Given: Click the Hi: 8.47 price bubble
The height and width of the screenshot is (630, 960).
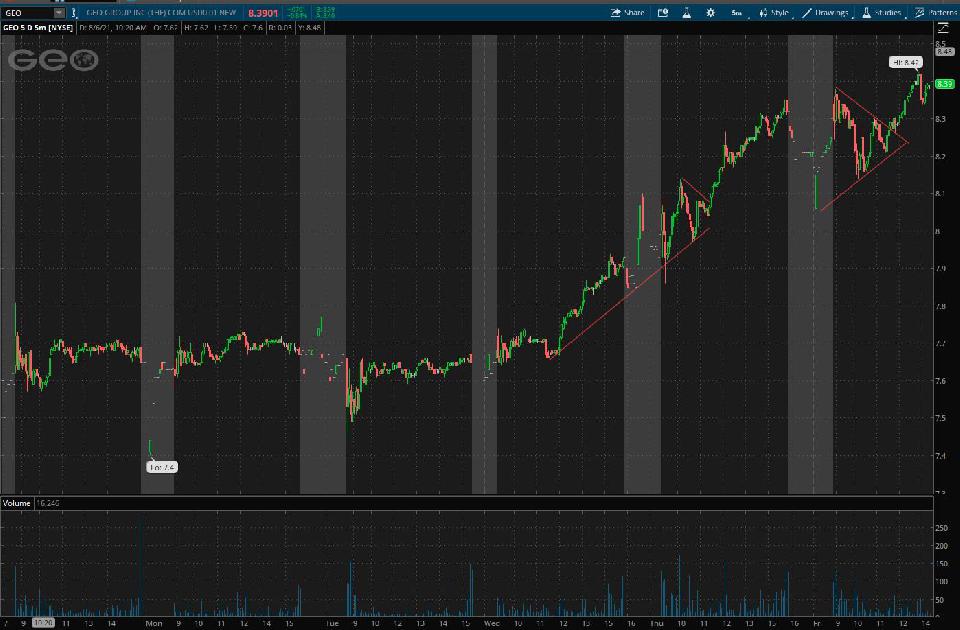Looking at the screenshot, I should click(905, 62).
